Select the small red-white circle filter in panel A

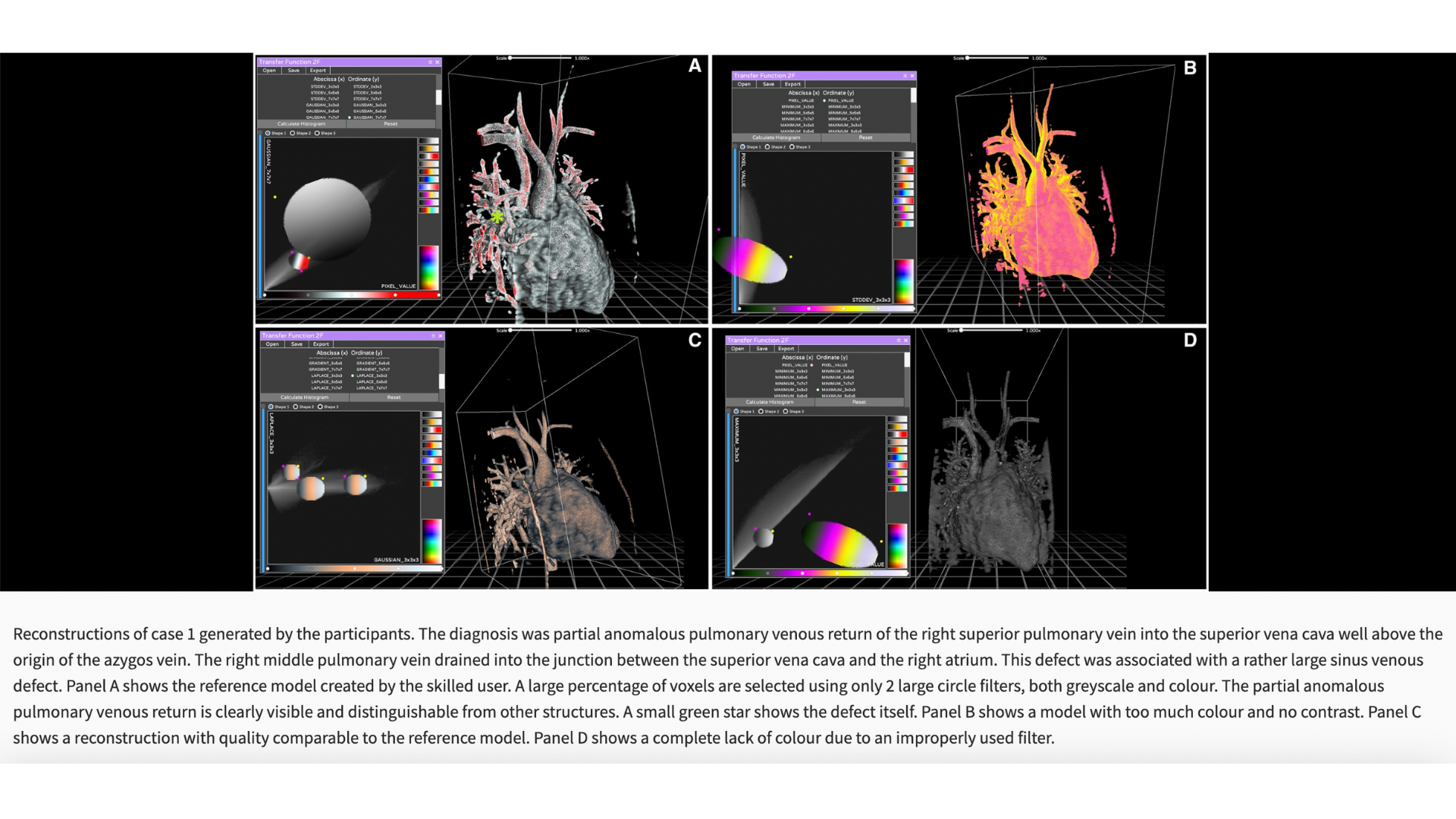301,262
